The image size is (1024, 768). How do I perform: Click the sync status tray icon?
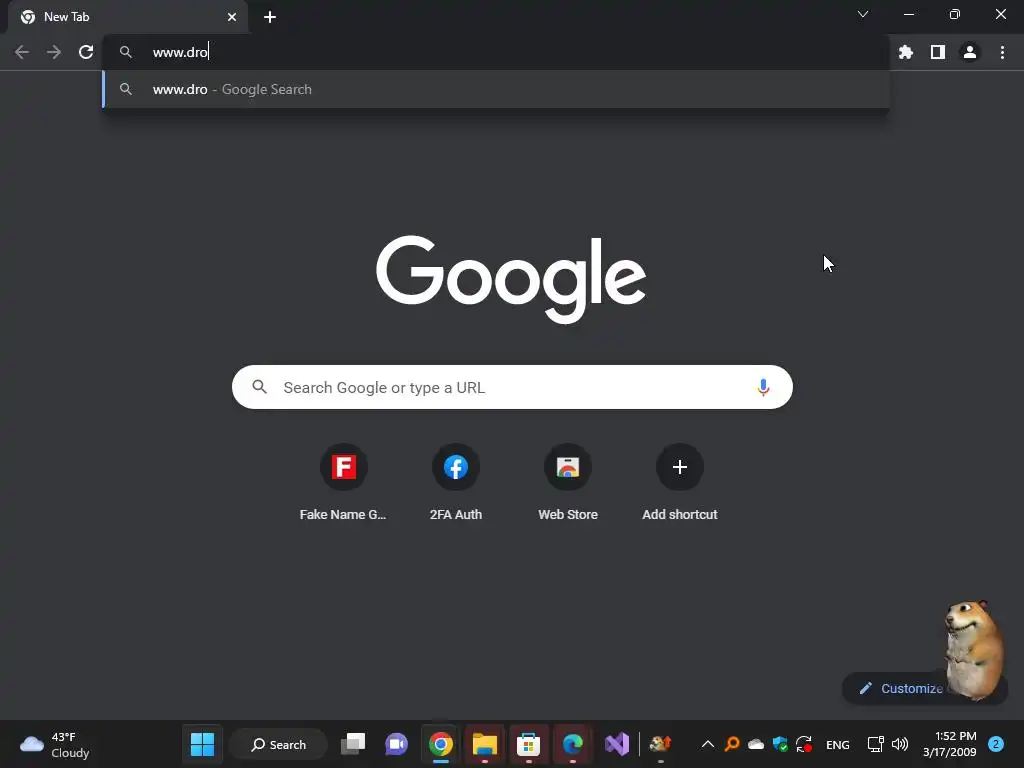click(804, 744)
